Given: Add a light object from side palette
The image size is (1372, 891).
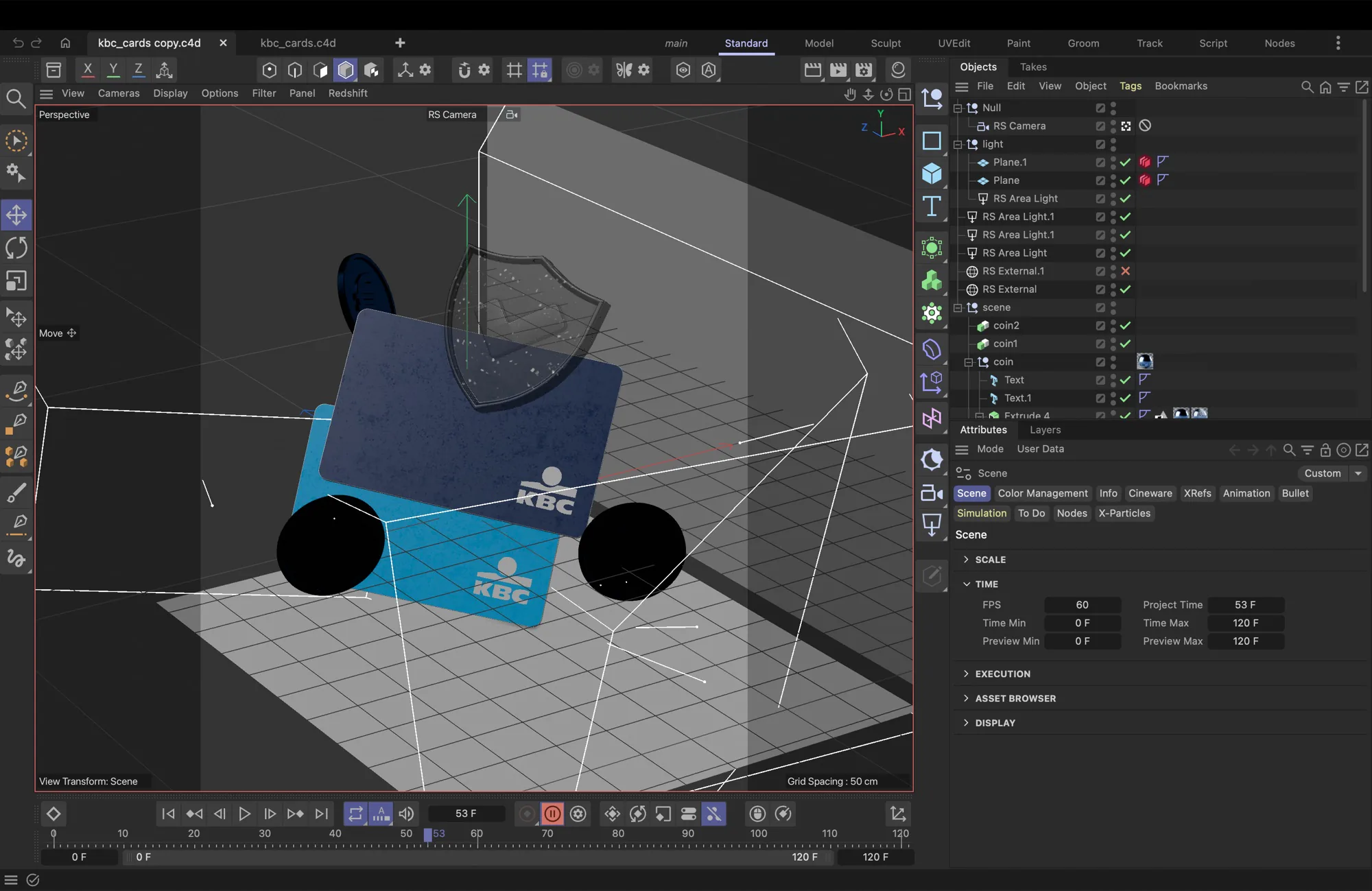Looking at the screenshot, I should click(932, 525).
